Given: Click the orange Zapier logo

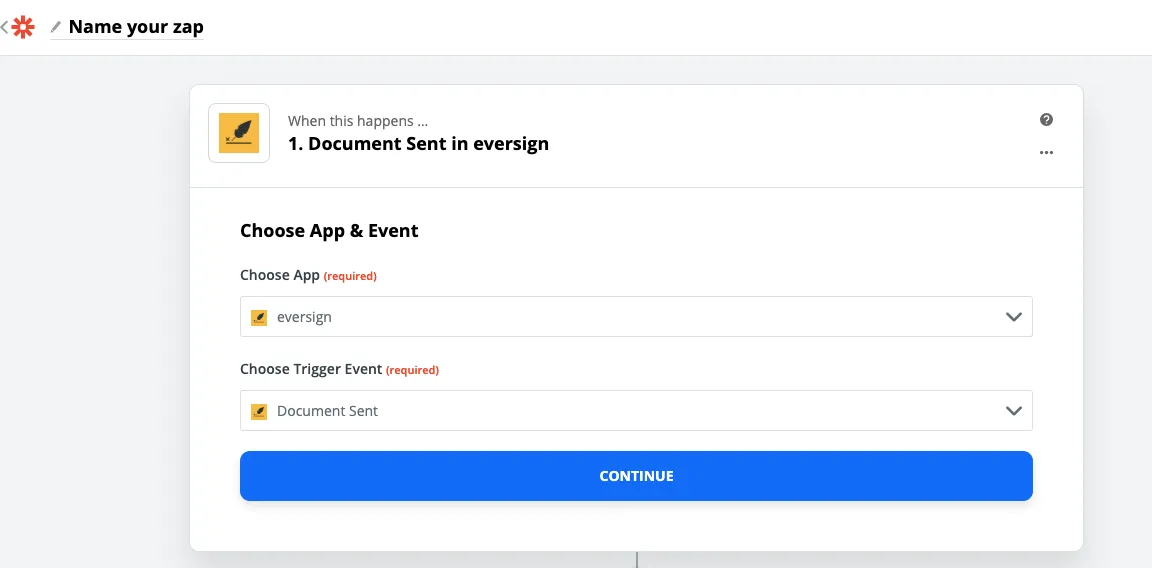Looking at the screenshot, I should point(23,28).
